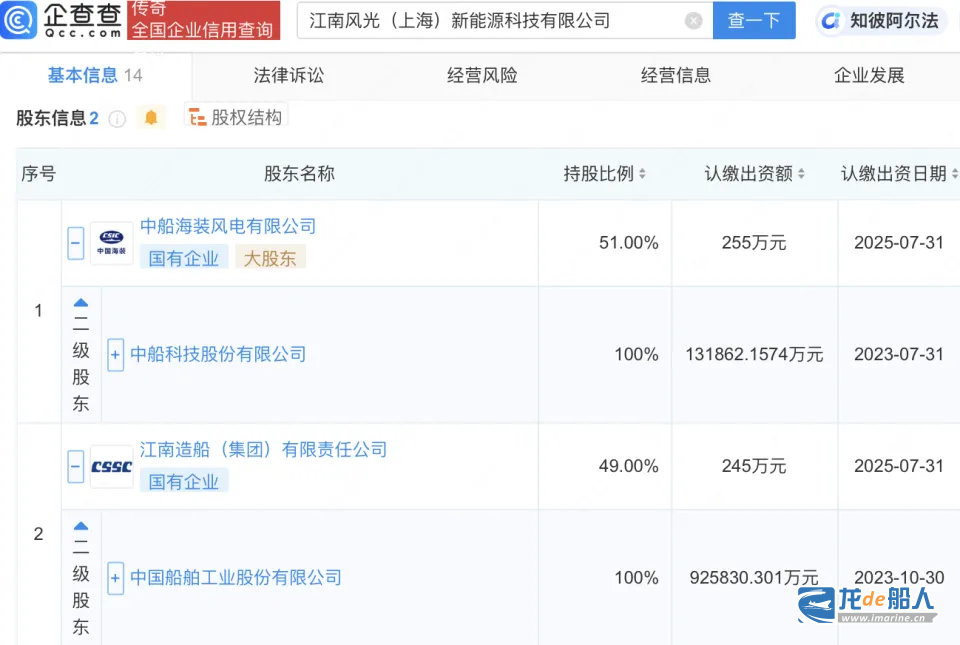Open 中船海装风电有限公司 link

[x=228, y=226]
